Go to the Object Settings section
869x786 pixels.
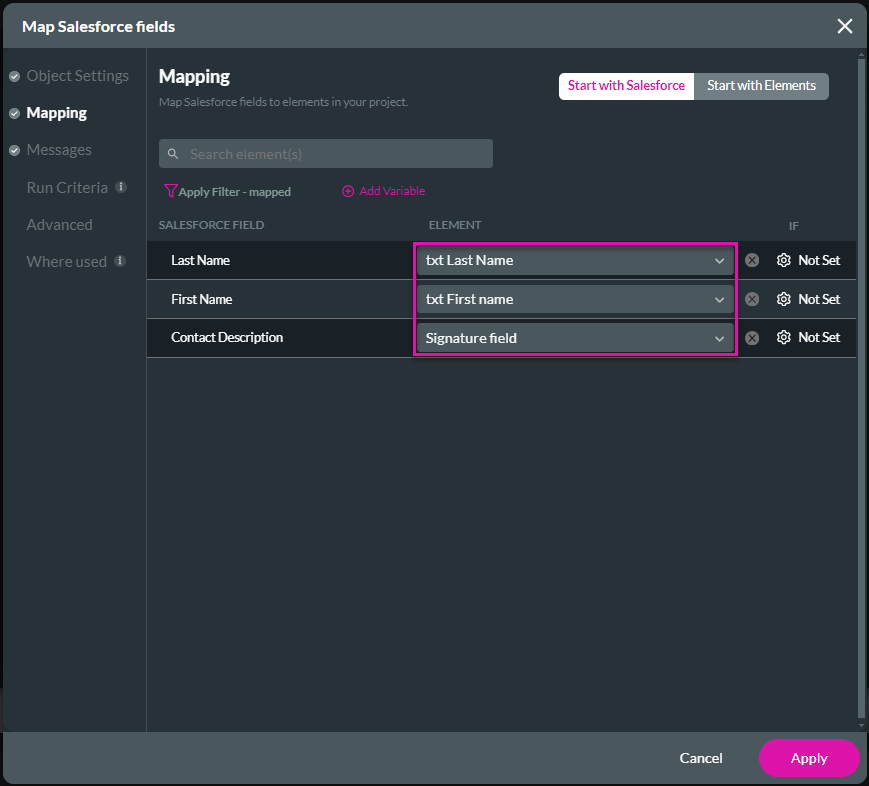click(77, 75)
